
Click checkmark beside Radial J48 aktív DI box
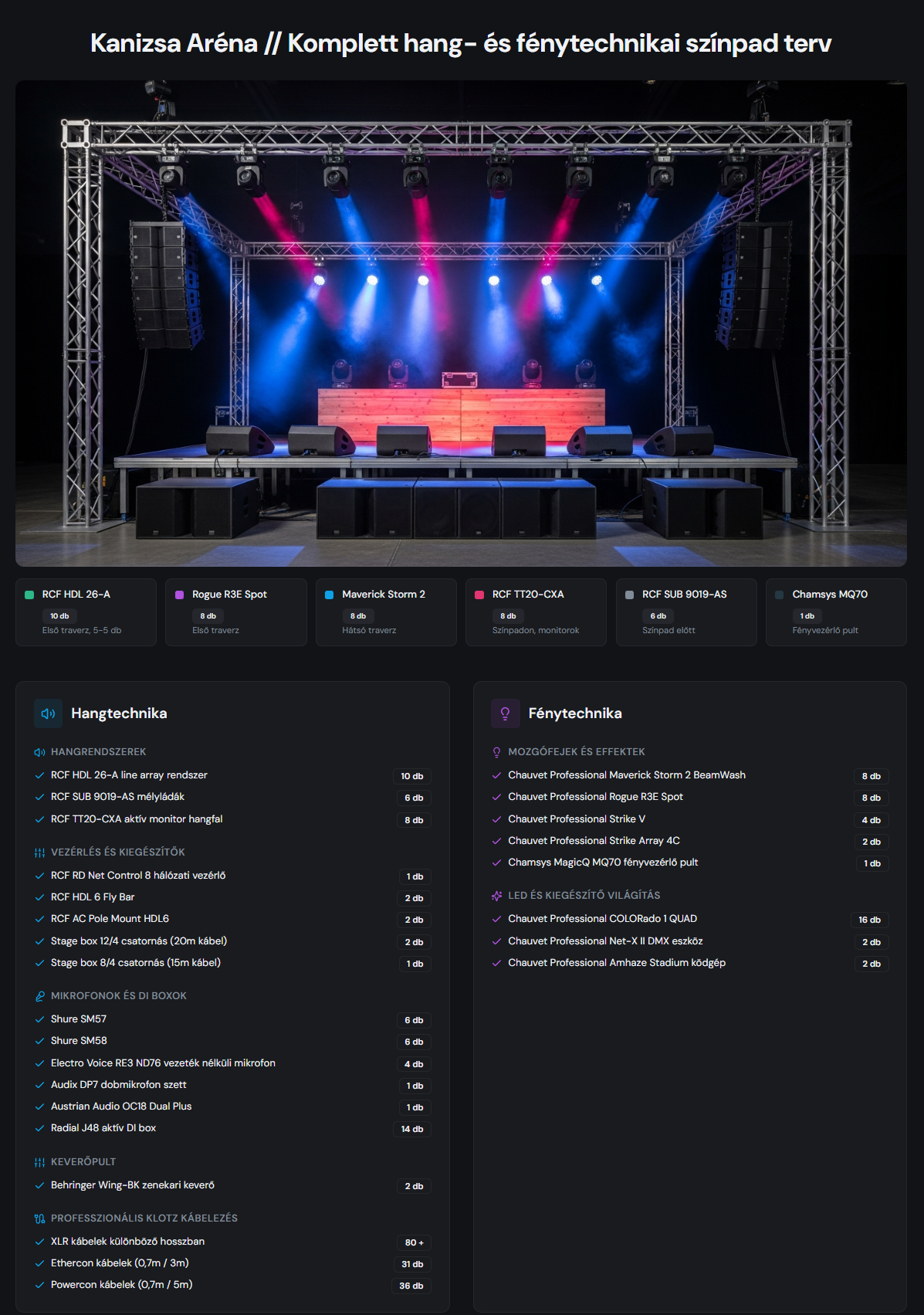pyautogui.click(x=39, y=1128)
